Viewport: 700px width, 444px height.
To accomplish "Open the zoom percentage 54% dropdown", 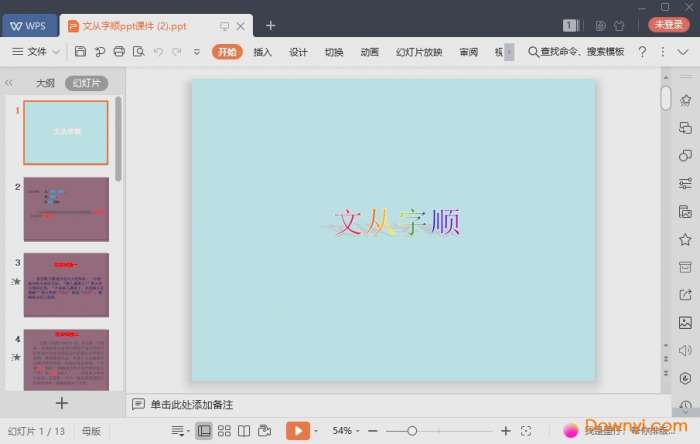I will [346, 430].
